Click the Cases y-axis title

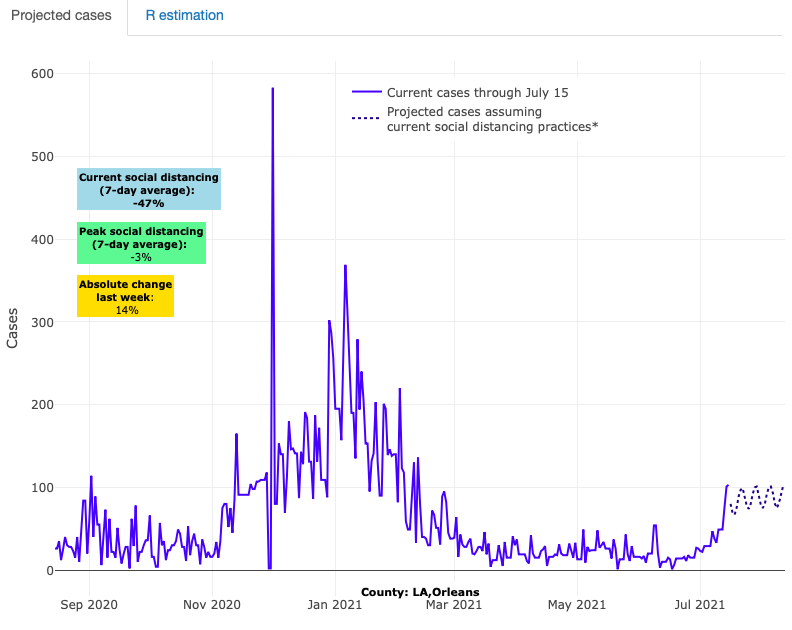coord(13,326)
